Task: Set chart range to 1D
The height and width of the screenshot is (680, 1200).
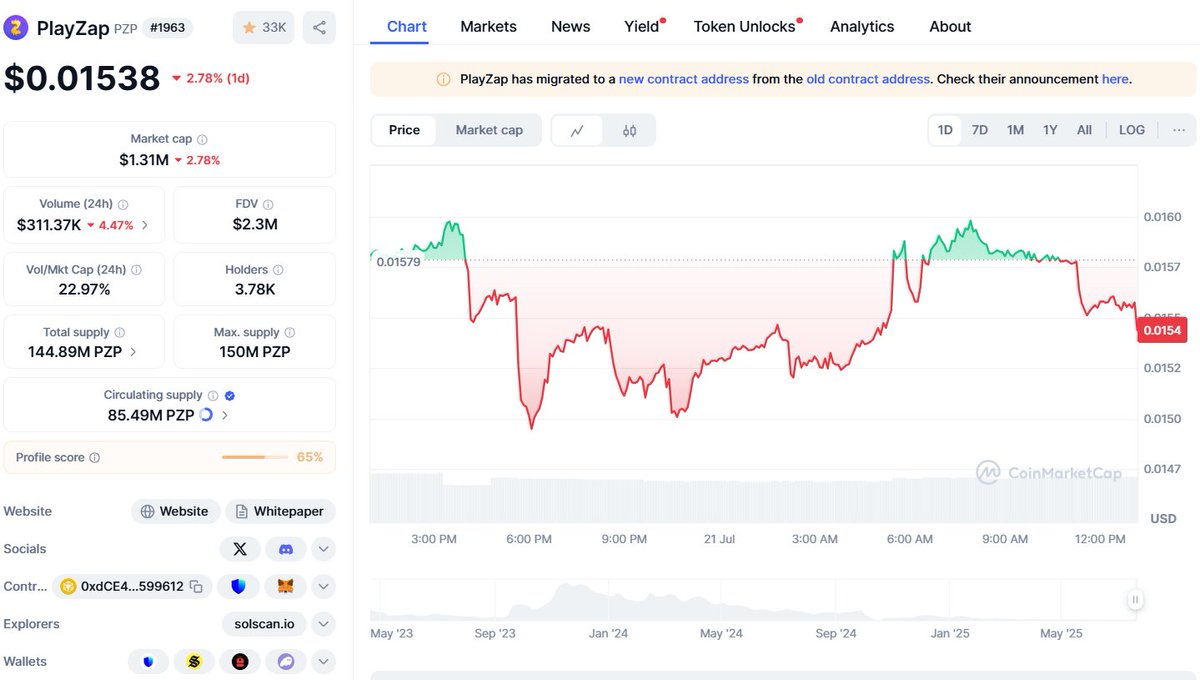Action: coord(945,130)
